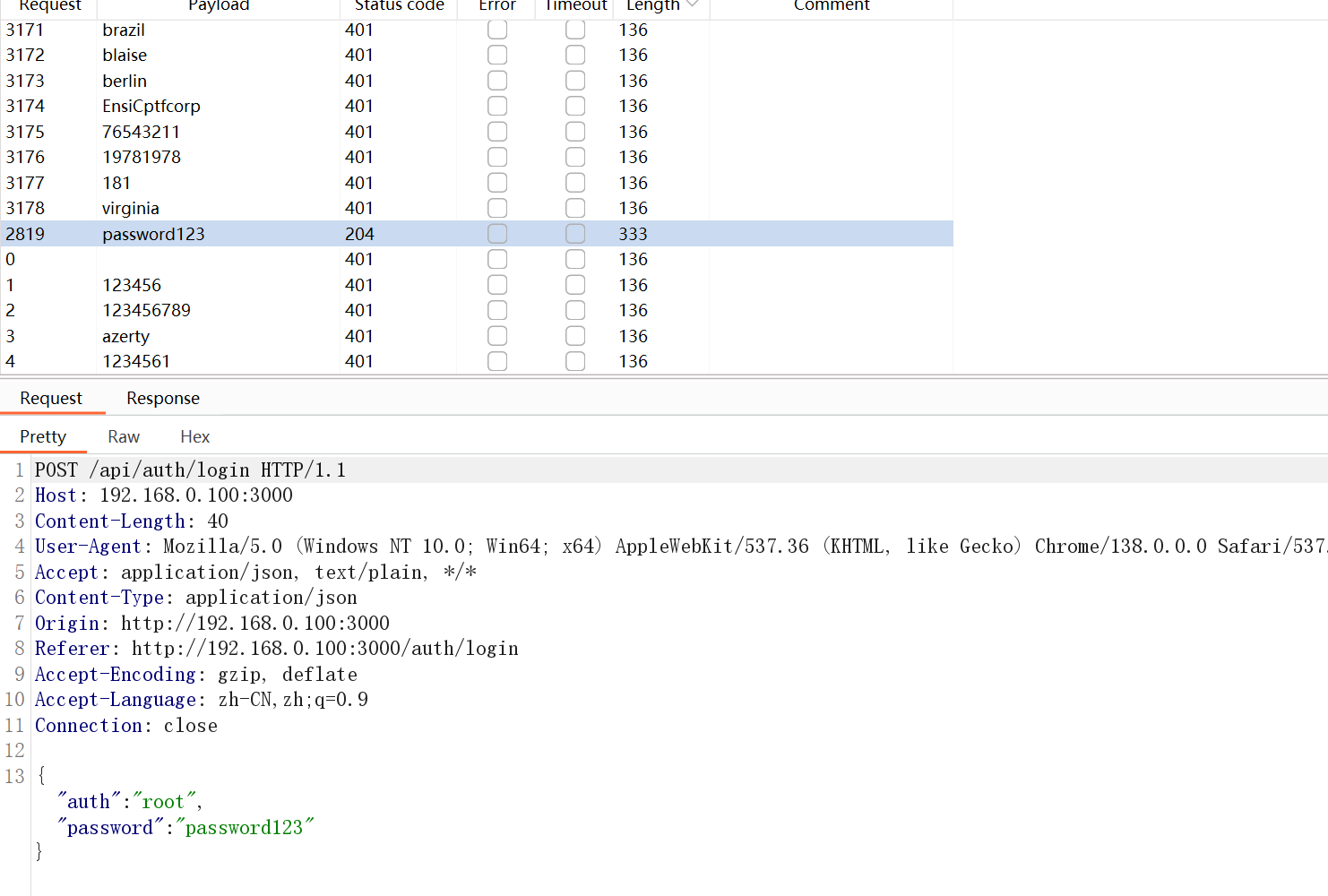Click the Connection: close header line

[126, 726]
